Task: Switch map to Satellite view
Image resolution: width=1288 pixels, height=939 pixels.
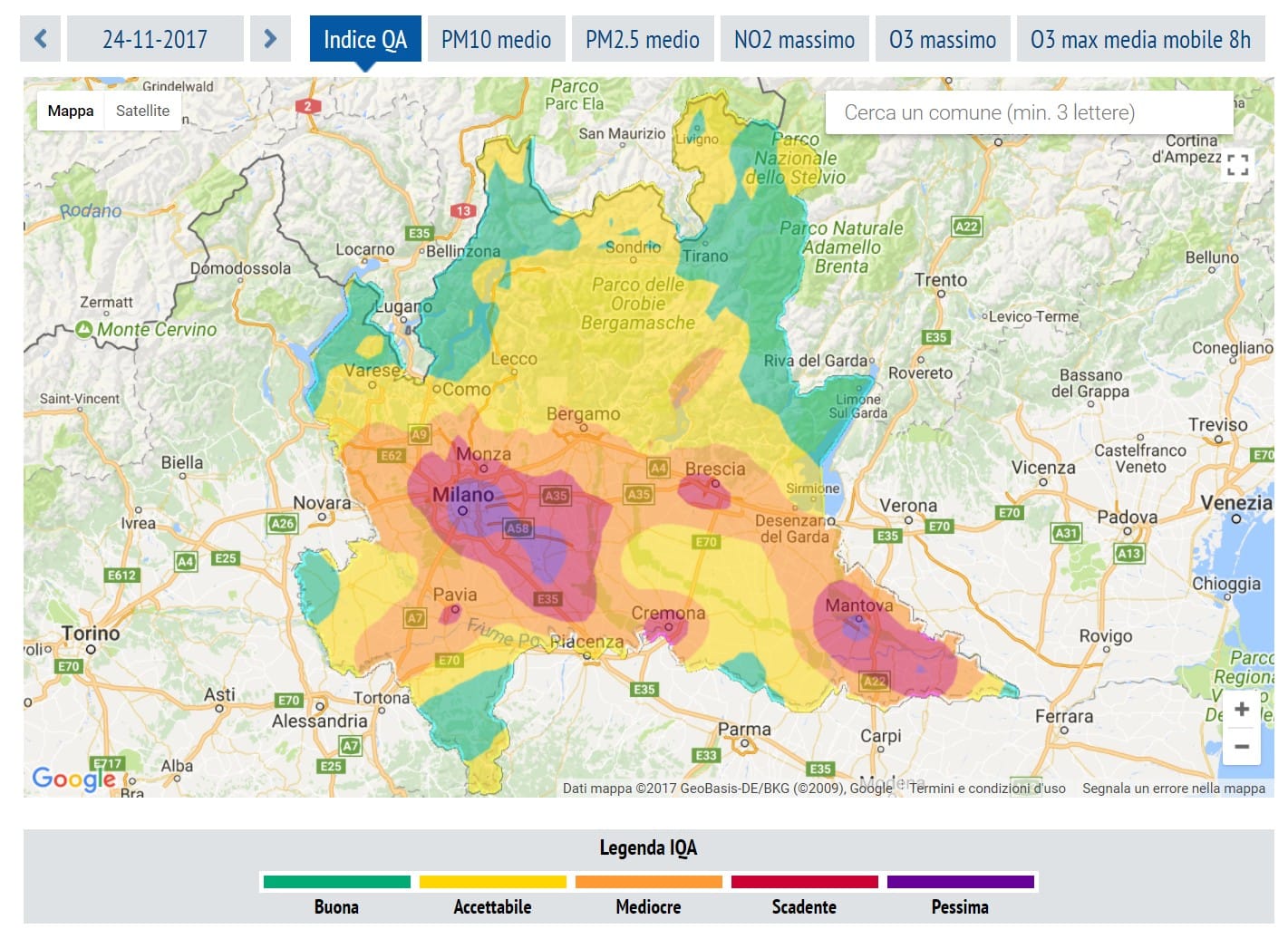Action: click(x=142, y=111)
